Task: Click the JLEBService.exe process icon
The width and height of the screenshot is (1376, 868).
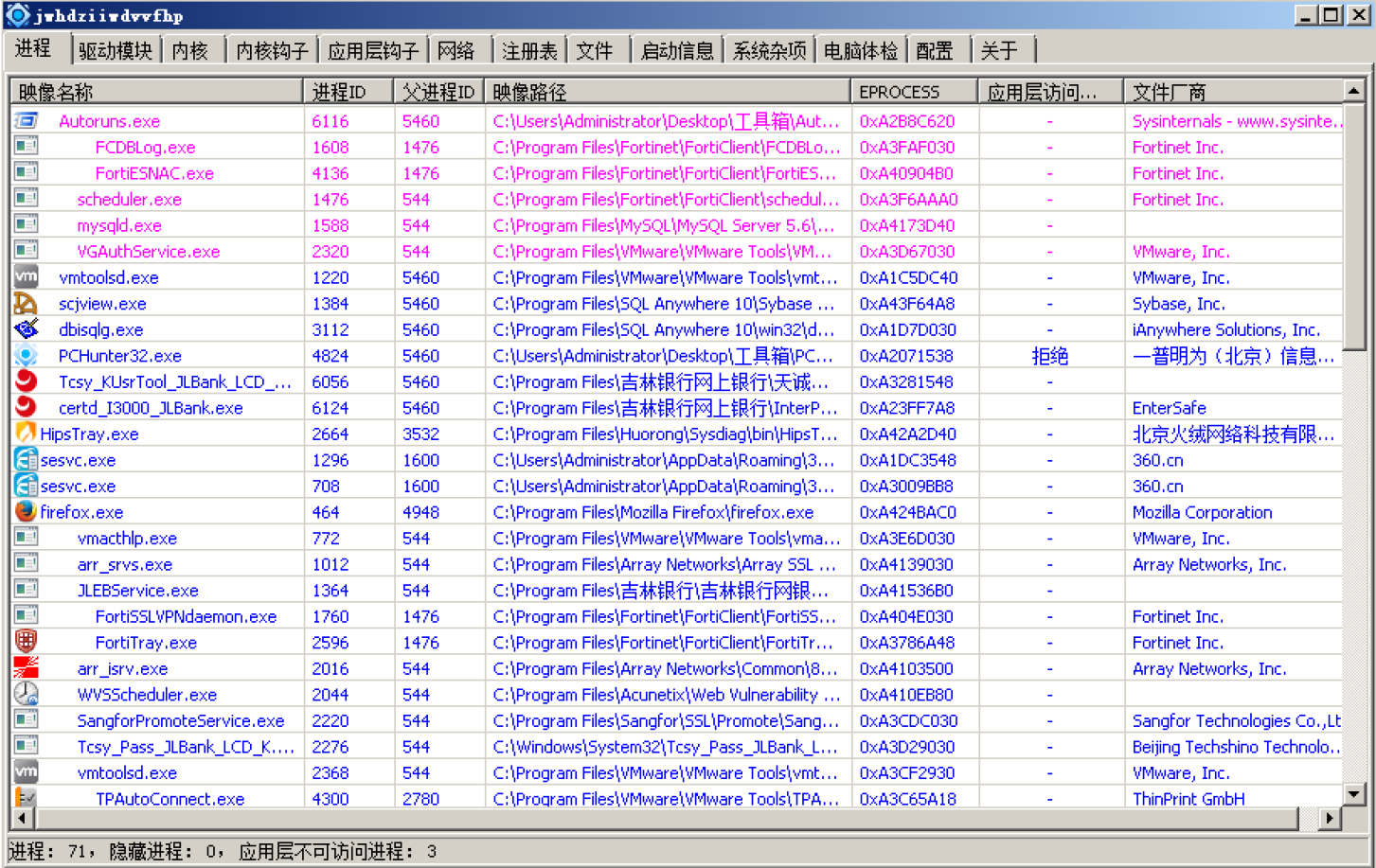Action: (x=27, y=590)
